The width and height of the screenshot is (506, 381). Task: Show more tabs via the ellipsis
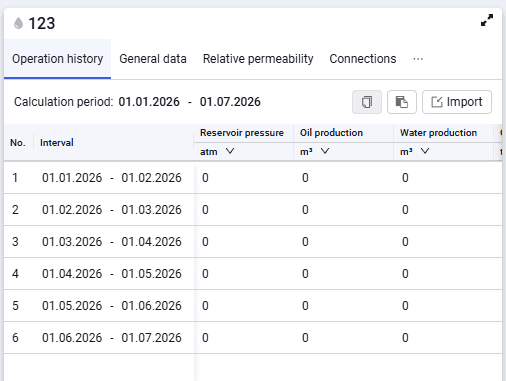click(418, 59)
